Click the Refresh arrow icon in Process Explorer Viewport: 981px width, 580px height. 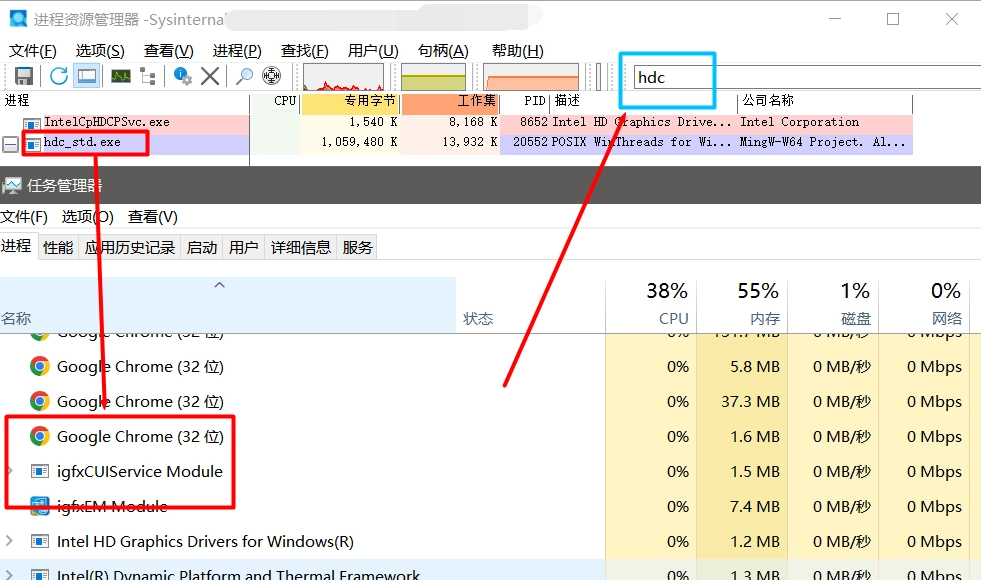[x=59, y=76]
